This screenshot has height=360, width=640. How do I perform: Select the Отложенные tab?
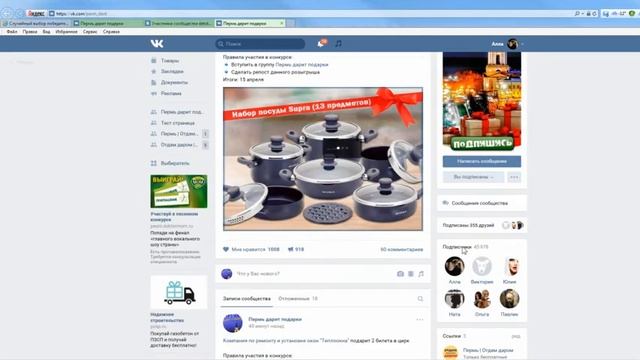298,299
